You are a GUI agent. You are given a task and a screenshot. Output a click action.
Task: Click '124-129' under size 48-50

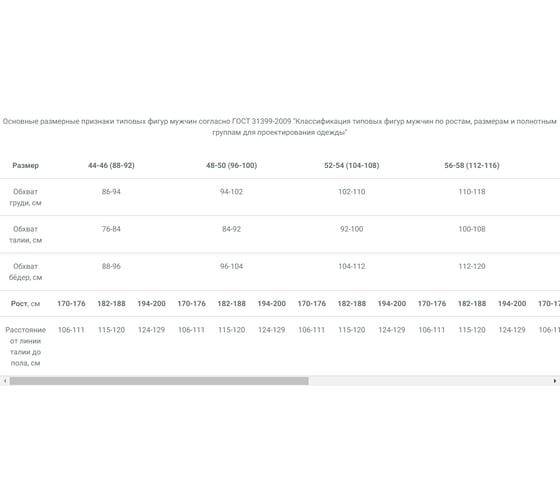tap(271, 330)
